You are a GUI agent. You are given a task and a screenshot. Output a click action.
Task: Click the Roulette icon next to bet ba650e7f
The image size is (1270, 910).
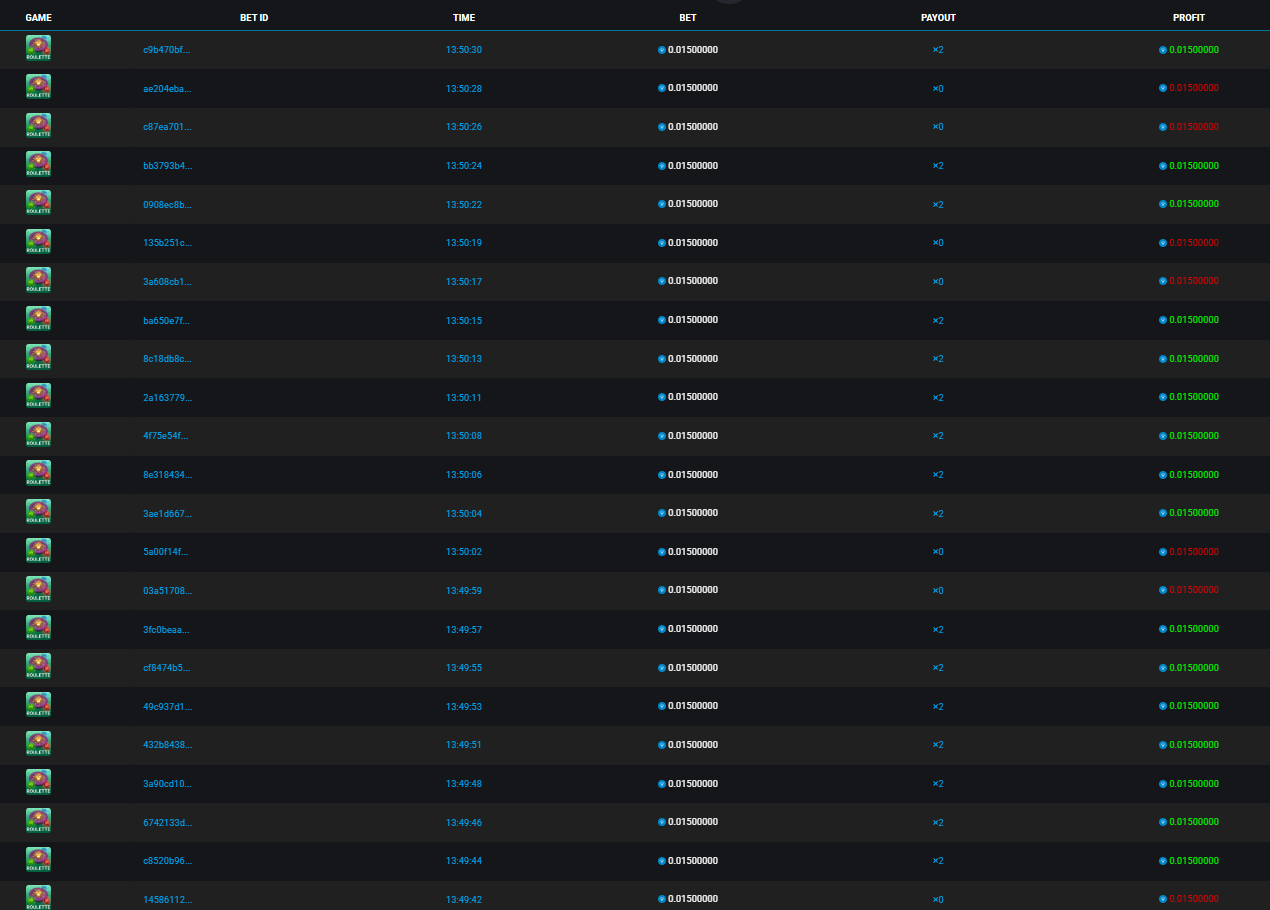coord(38,320)
